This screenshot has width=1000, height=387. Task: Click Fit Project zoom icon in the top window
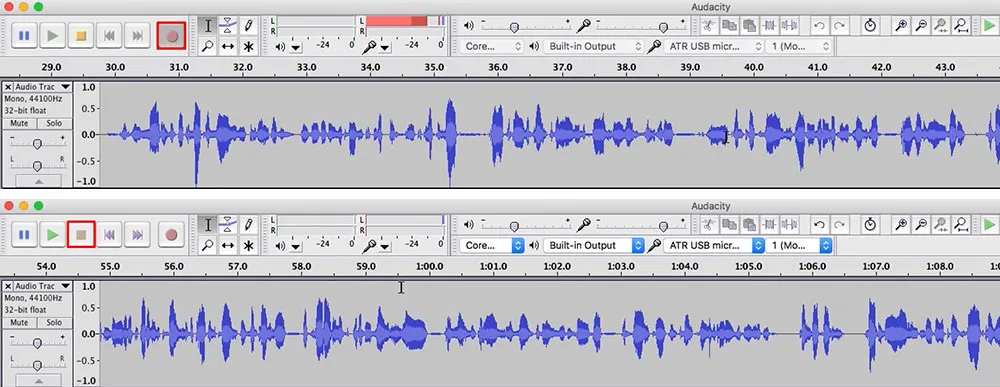962,26
